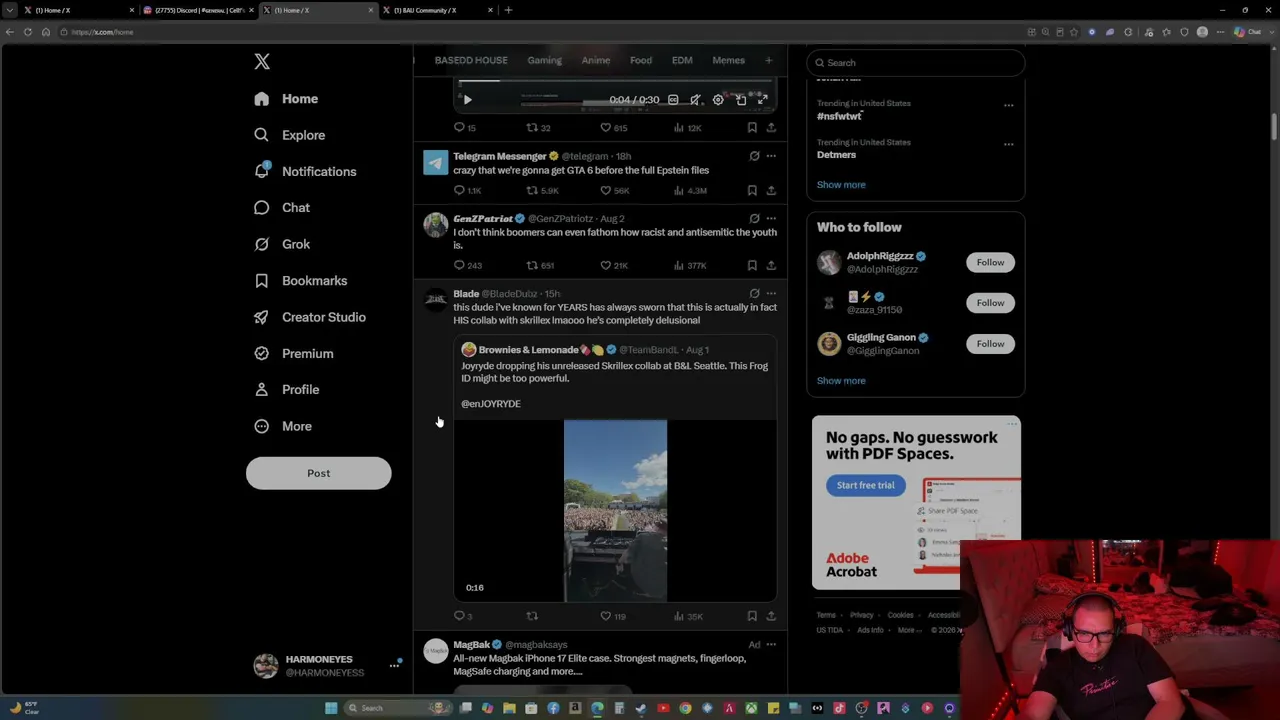Open more options for GenZPatriot post

771,218
